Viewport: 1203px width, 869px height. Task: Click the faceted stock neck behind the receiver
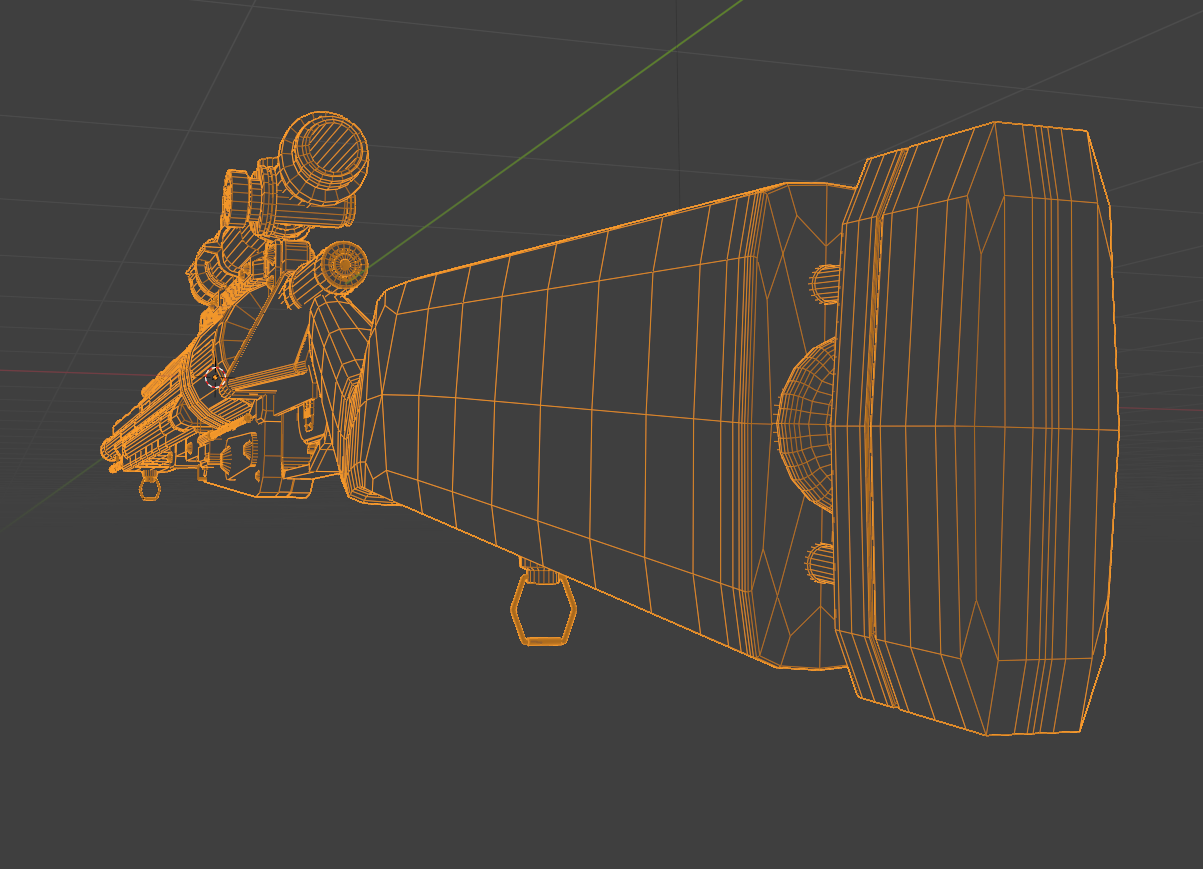(x=338, y=400)
